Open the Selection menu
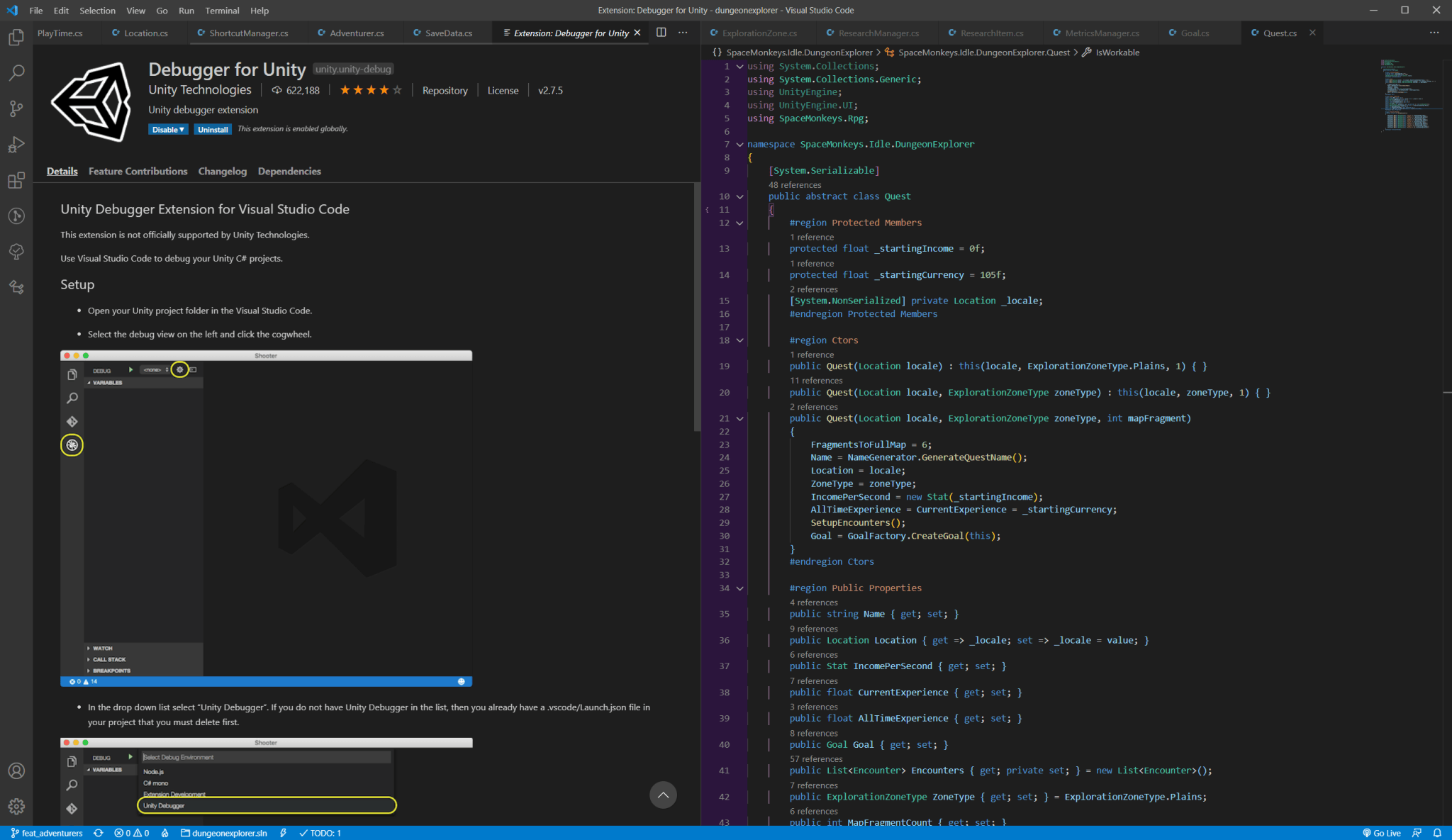The width and height of the screenshot is (1452, 840). pos(97,11)
